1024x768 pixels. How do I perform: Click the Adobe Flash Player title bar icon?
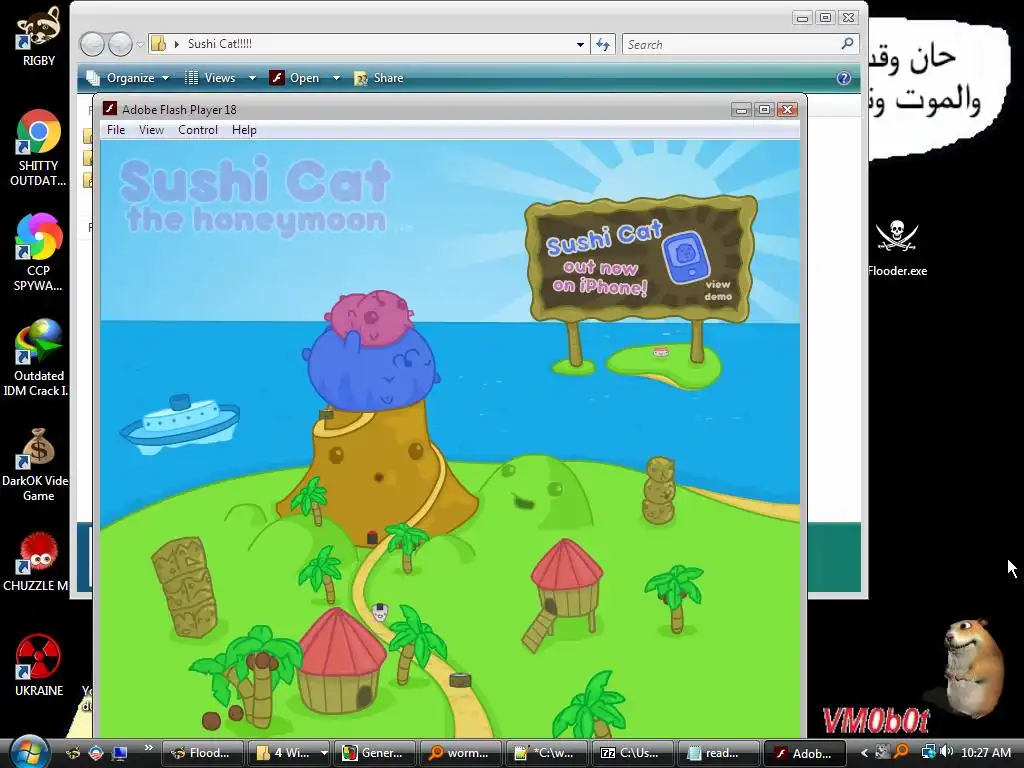pyautogui.click(x=110, y=108)
